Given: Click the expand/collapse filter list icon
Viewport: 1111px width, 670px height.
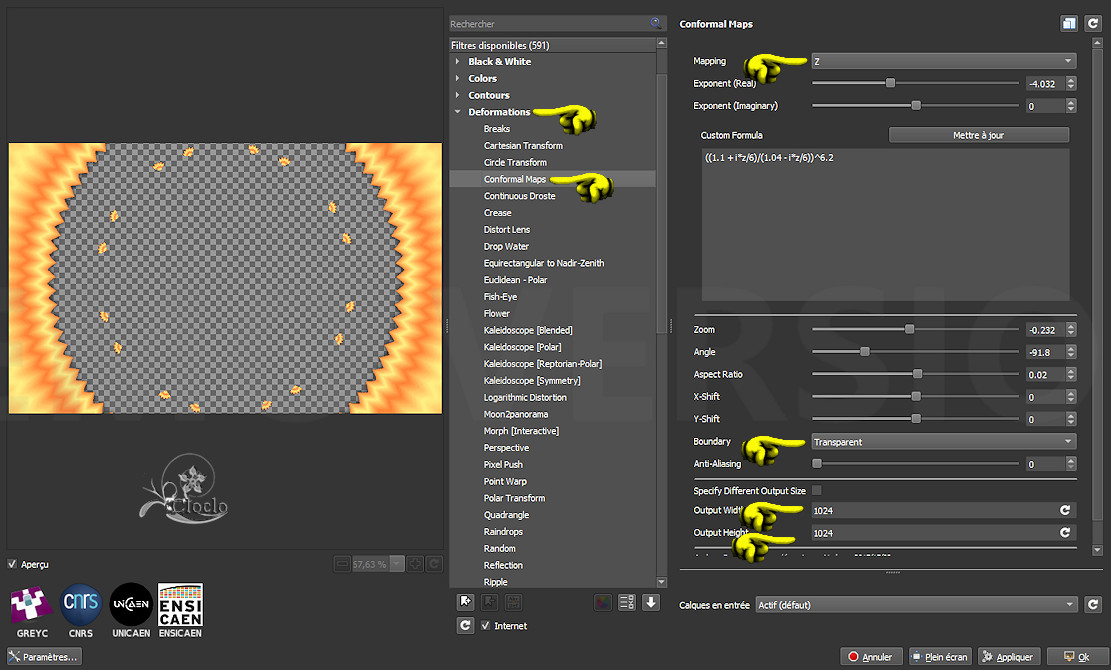Looking at the screenshot, I should 627,602.
